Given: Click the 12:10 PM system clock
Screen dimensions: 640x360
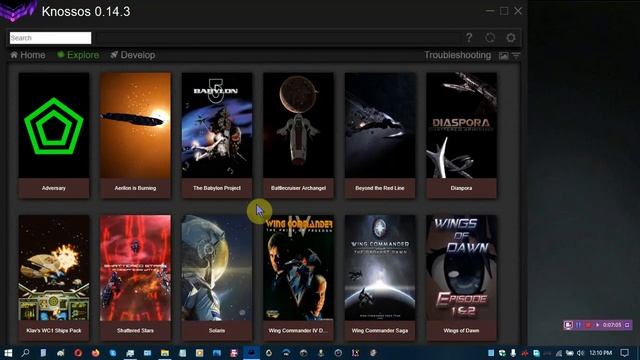Looking at the screenshot, I should [600, 353].
